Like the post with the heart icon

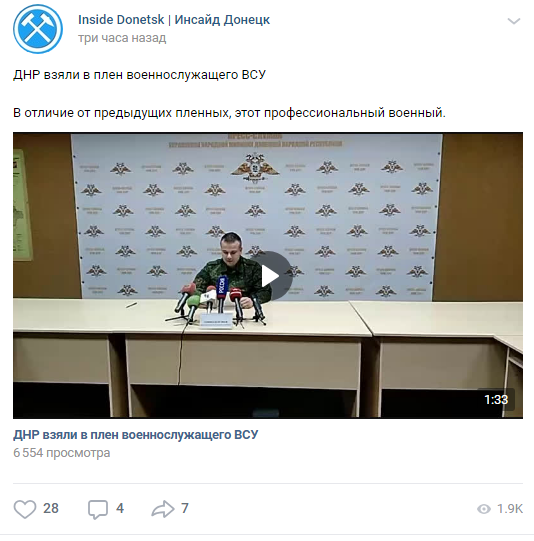pyautogui.click(x=24, y=509)
